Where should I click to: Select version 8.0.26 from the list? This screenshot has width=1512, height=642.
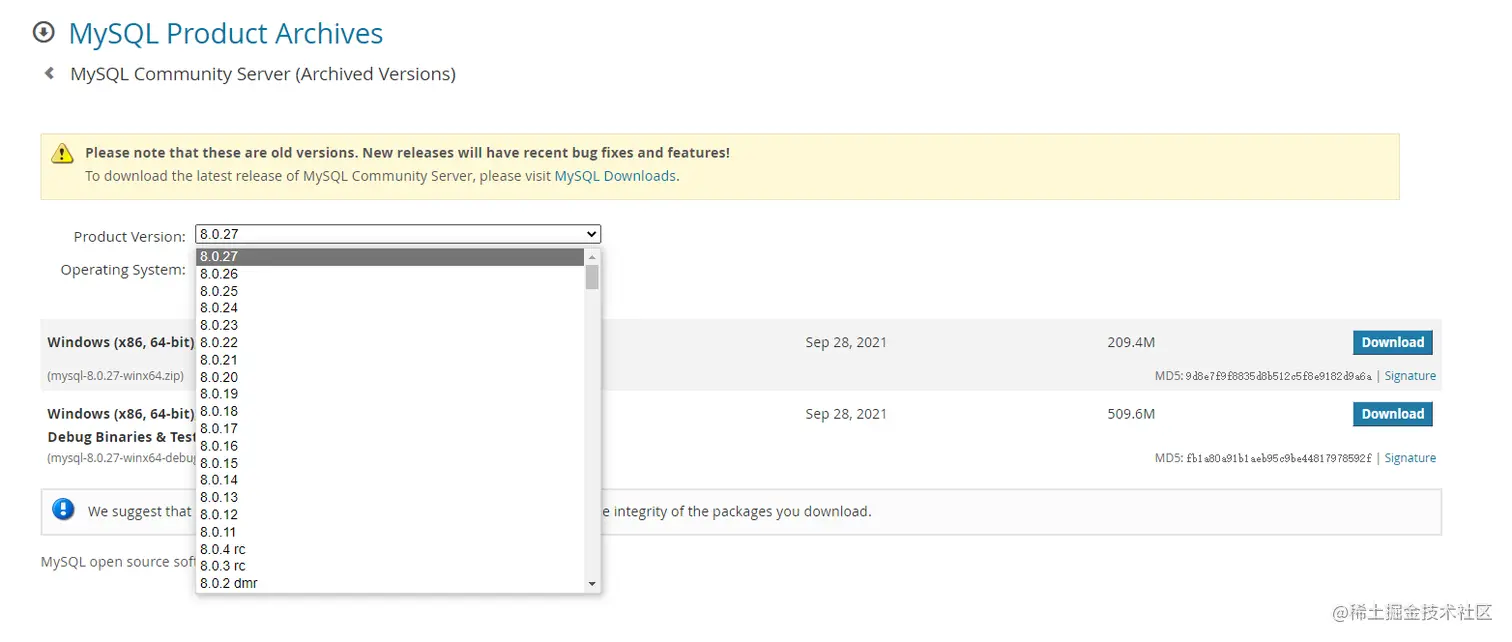tap(219, 274)
